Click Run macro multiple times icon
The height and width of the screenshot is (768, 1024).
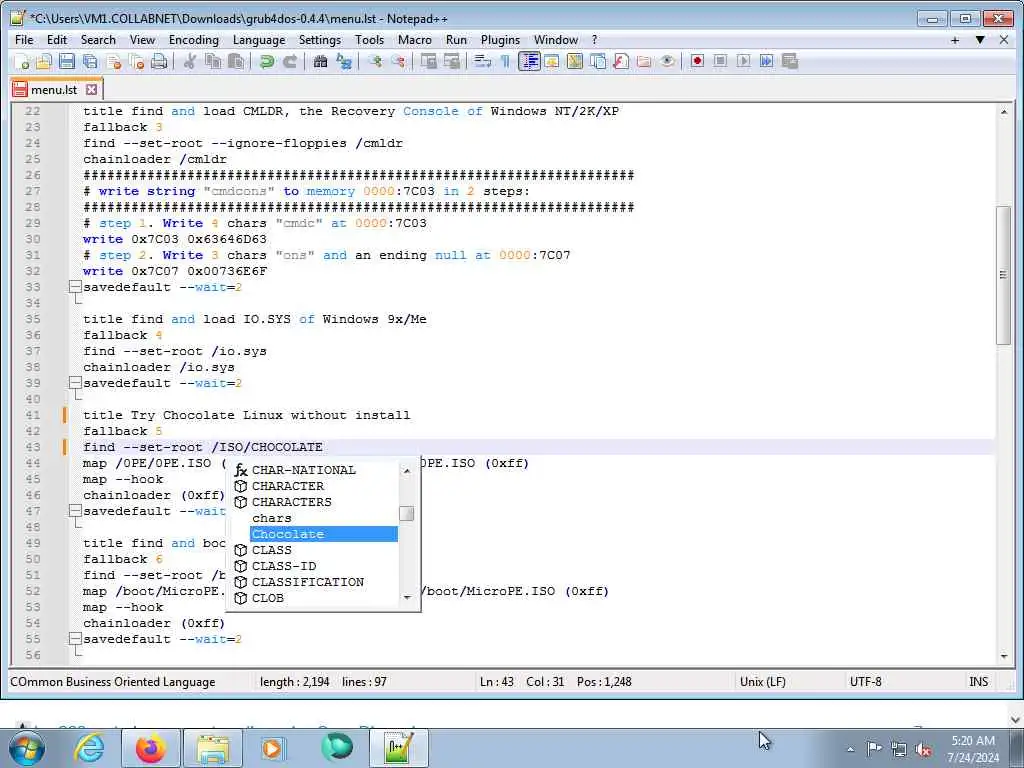pos(767,61)
